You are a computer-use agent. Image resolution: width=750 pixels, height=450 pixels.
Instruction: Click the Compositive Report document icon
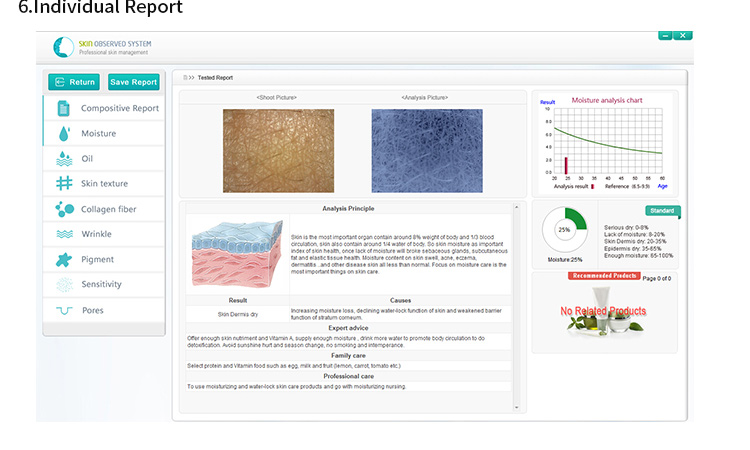(x=64, y=108)
